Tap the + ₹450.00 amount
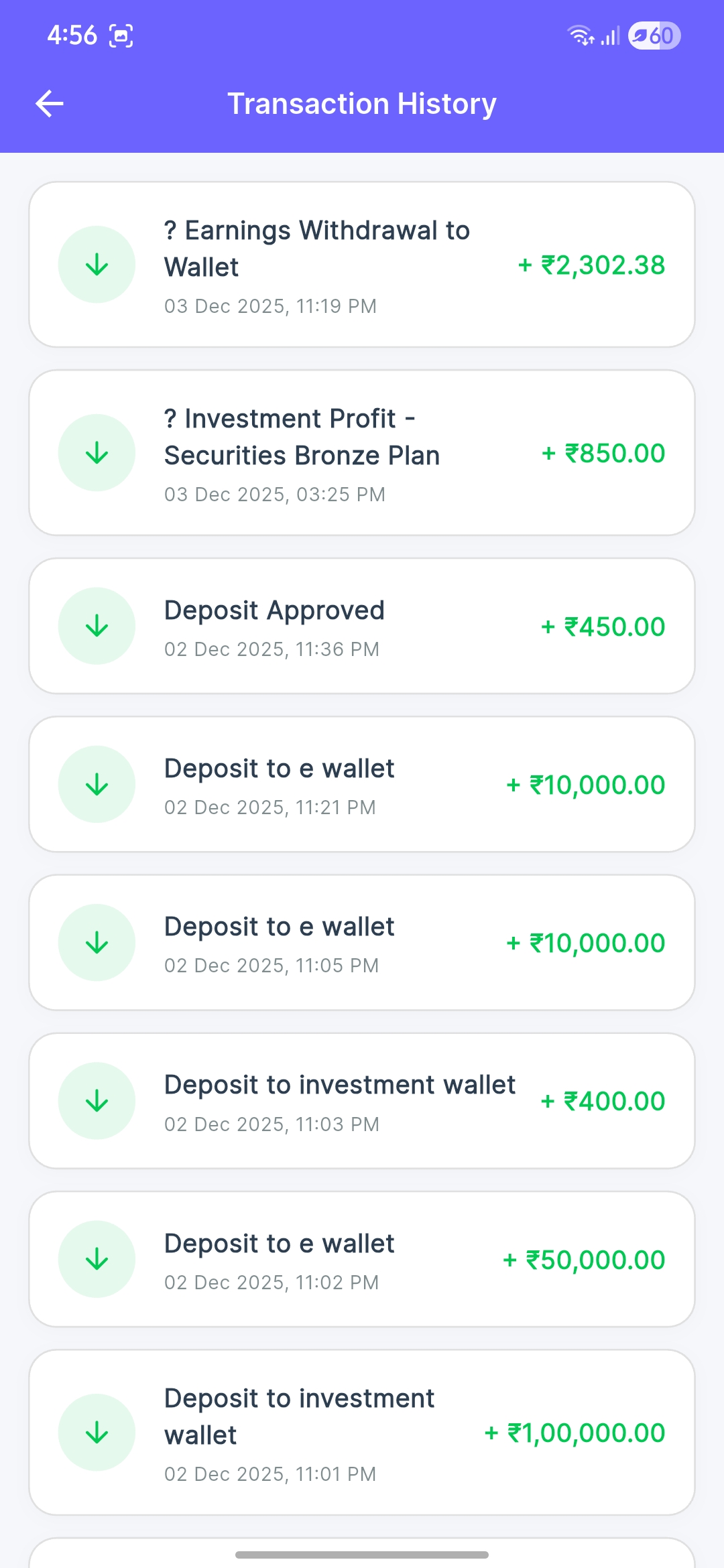This screenshot has height=1568, width=724. coord(603,627)
